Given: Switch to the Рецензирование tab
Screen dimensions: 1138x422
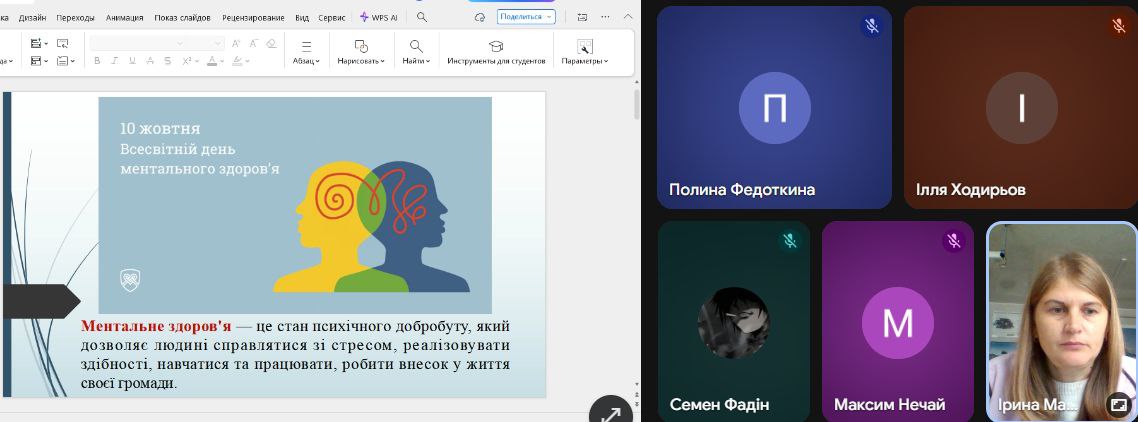Looking at the screenshot, I should point(255,17).
